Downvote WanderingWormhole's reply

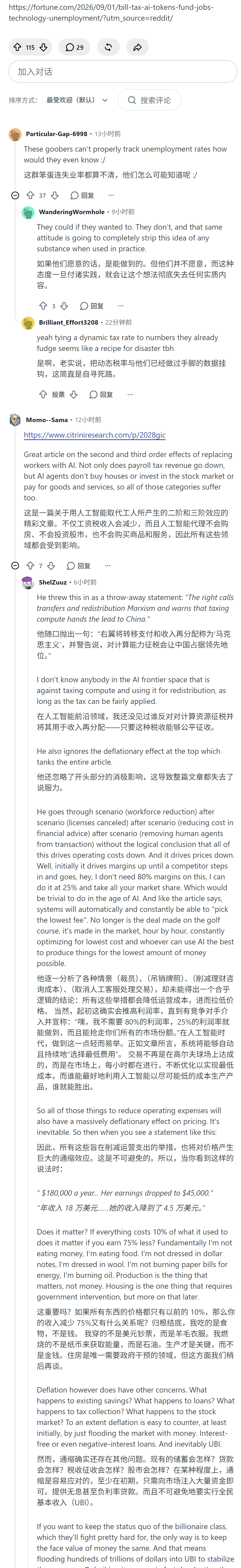[64, 306]
